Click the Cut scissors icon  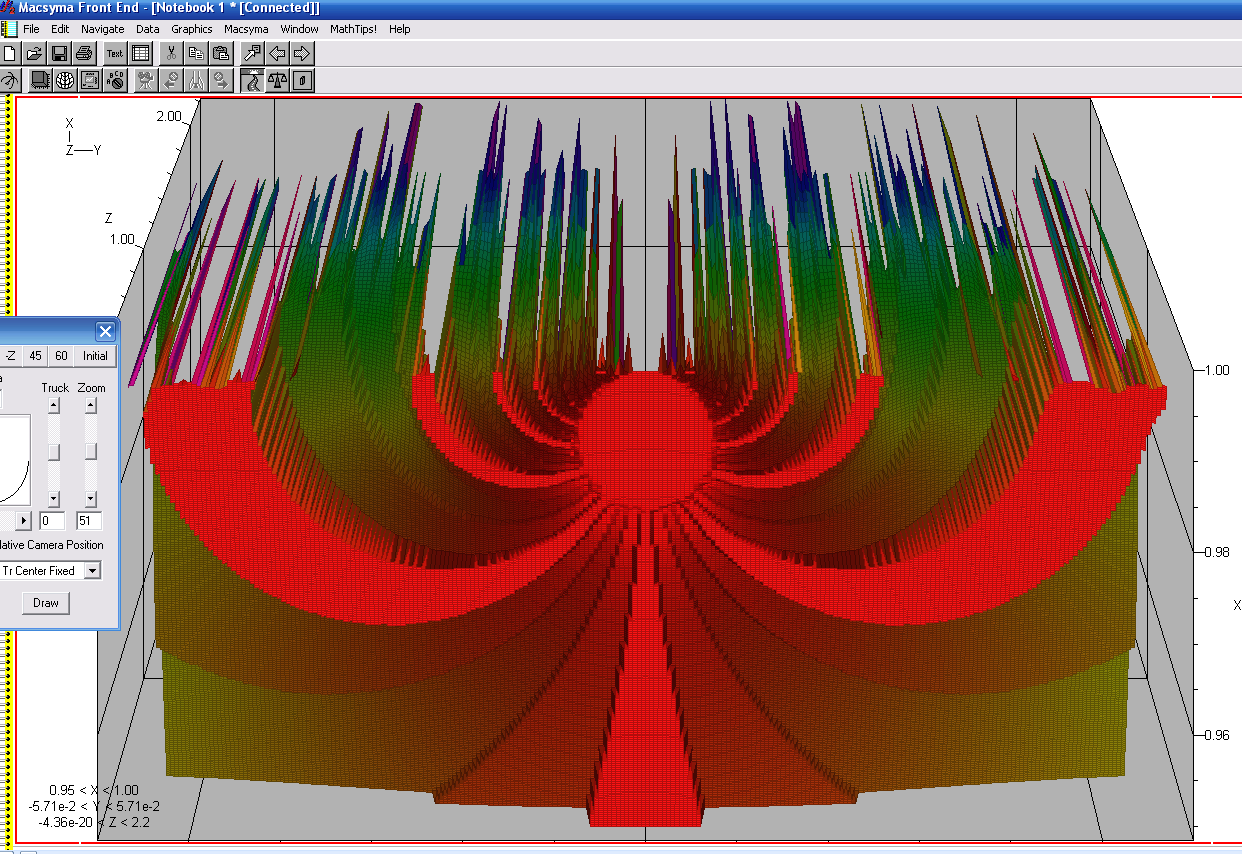171,54
